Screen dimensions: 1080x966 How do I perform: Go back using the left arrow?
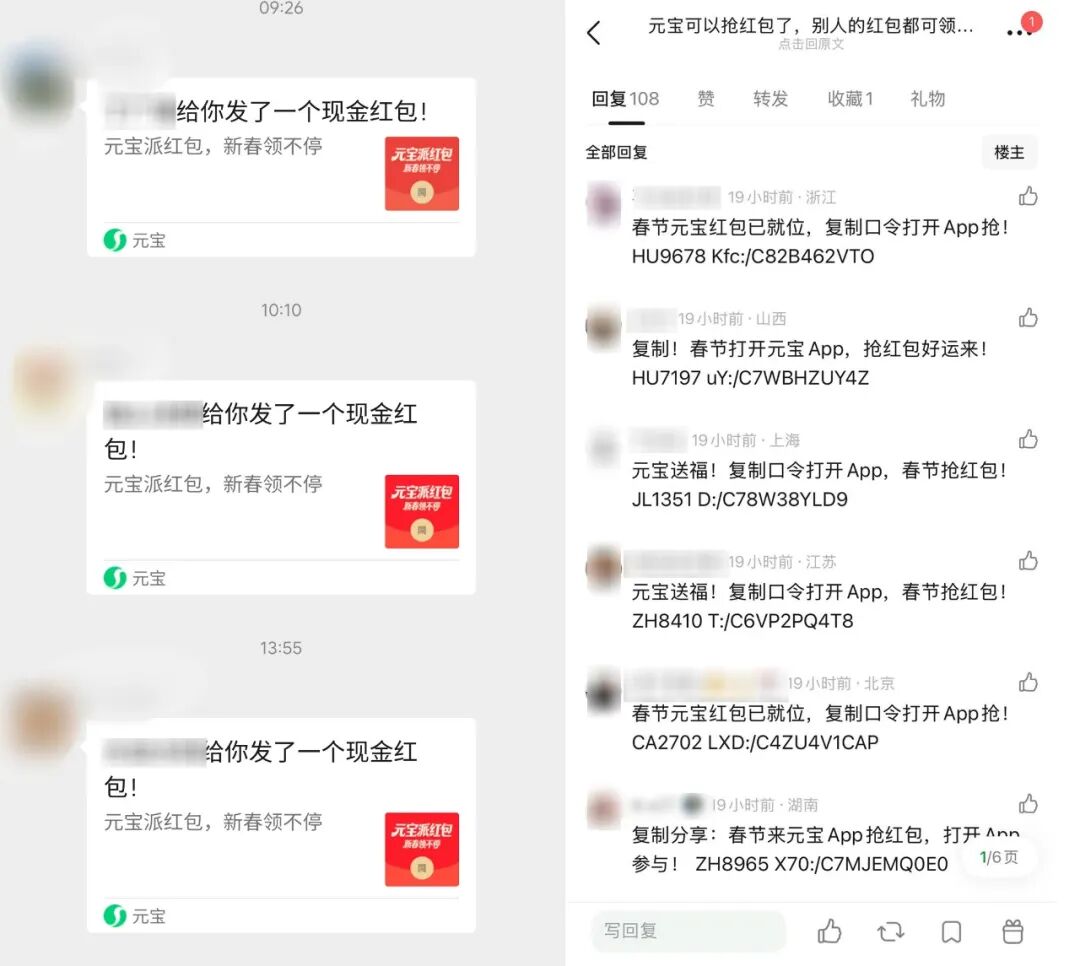tap(594, 32)
